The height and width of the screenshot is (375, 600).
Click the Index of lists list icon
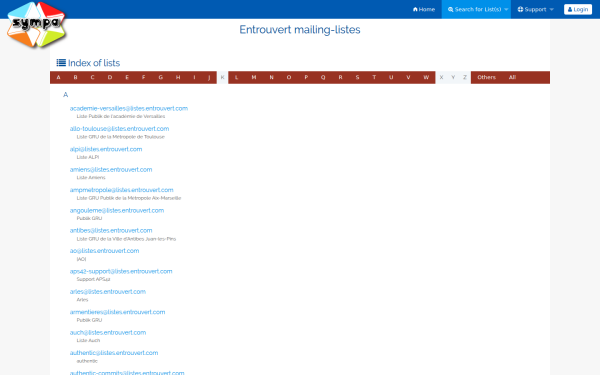click(61, 63)
